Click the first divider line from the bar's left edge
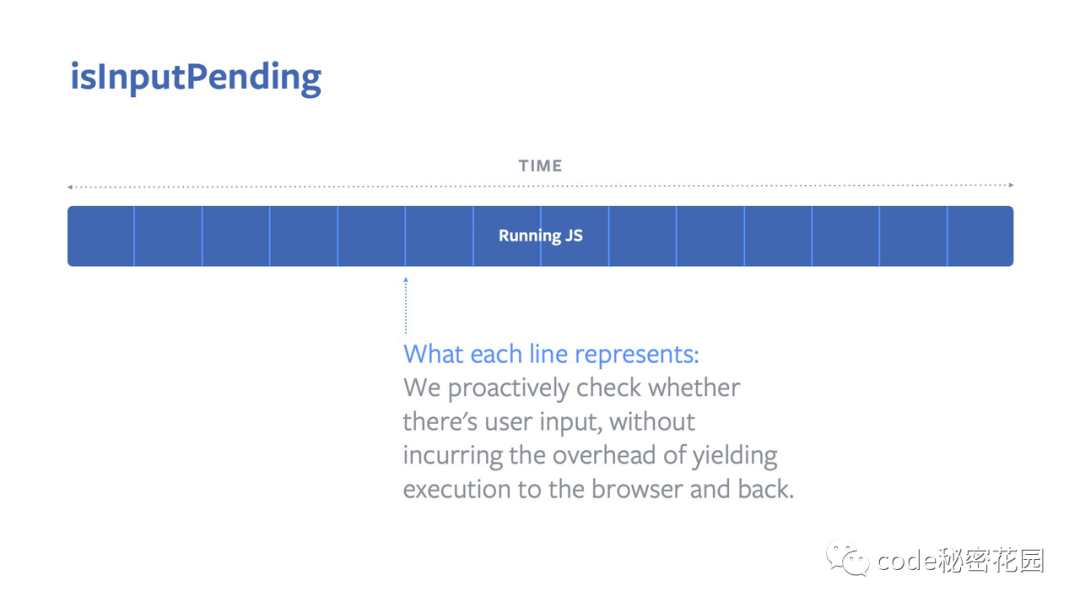This screenshot has width=1080, height=608. [x=134, y=236]
